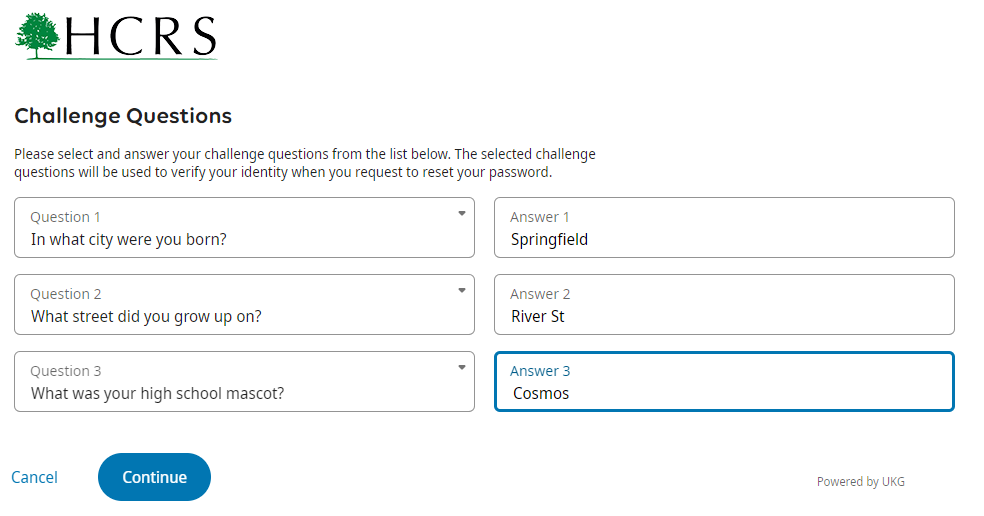This screenshot has height=516, width=984.
Task: Click the "Question 3" floating label
Action: [65, 371]
